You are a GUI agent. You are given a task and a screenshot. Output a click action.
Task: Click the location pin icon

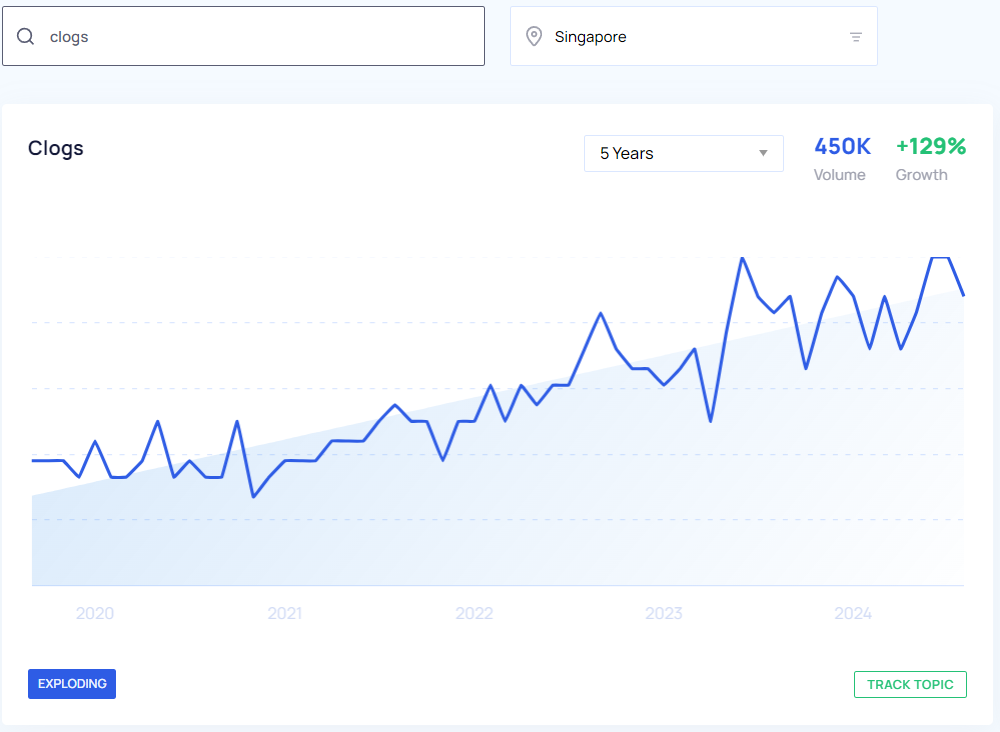[534, 37]
